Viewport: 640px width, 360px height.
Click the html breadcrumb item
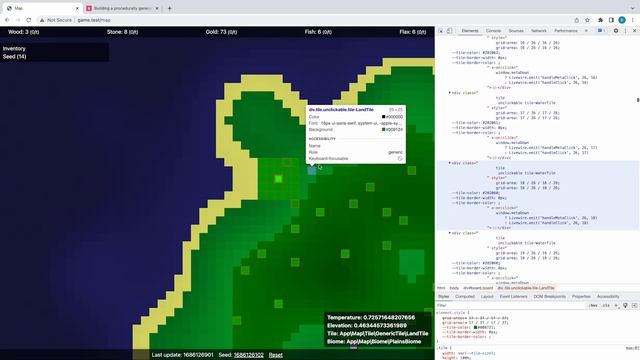coord(441,288)
